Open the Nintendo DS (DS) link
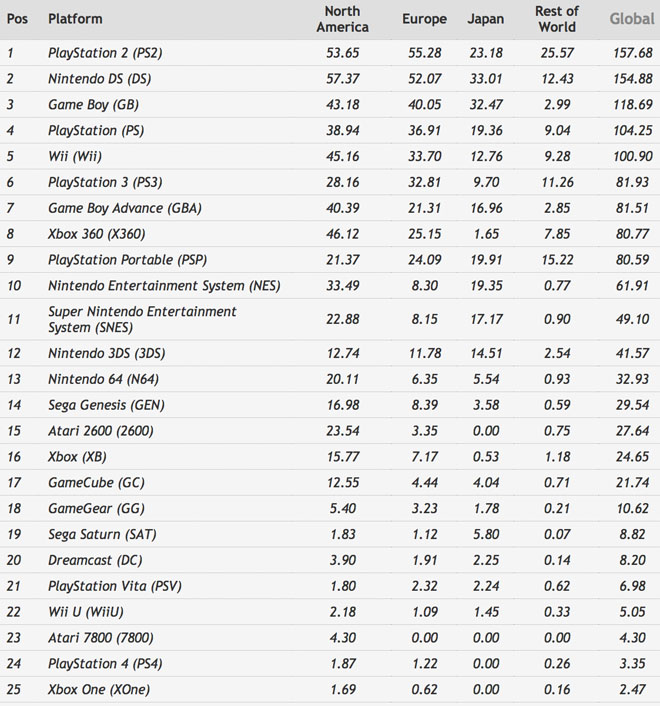The image size is (660, 706). (x=99, y=79)
